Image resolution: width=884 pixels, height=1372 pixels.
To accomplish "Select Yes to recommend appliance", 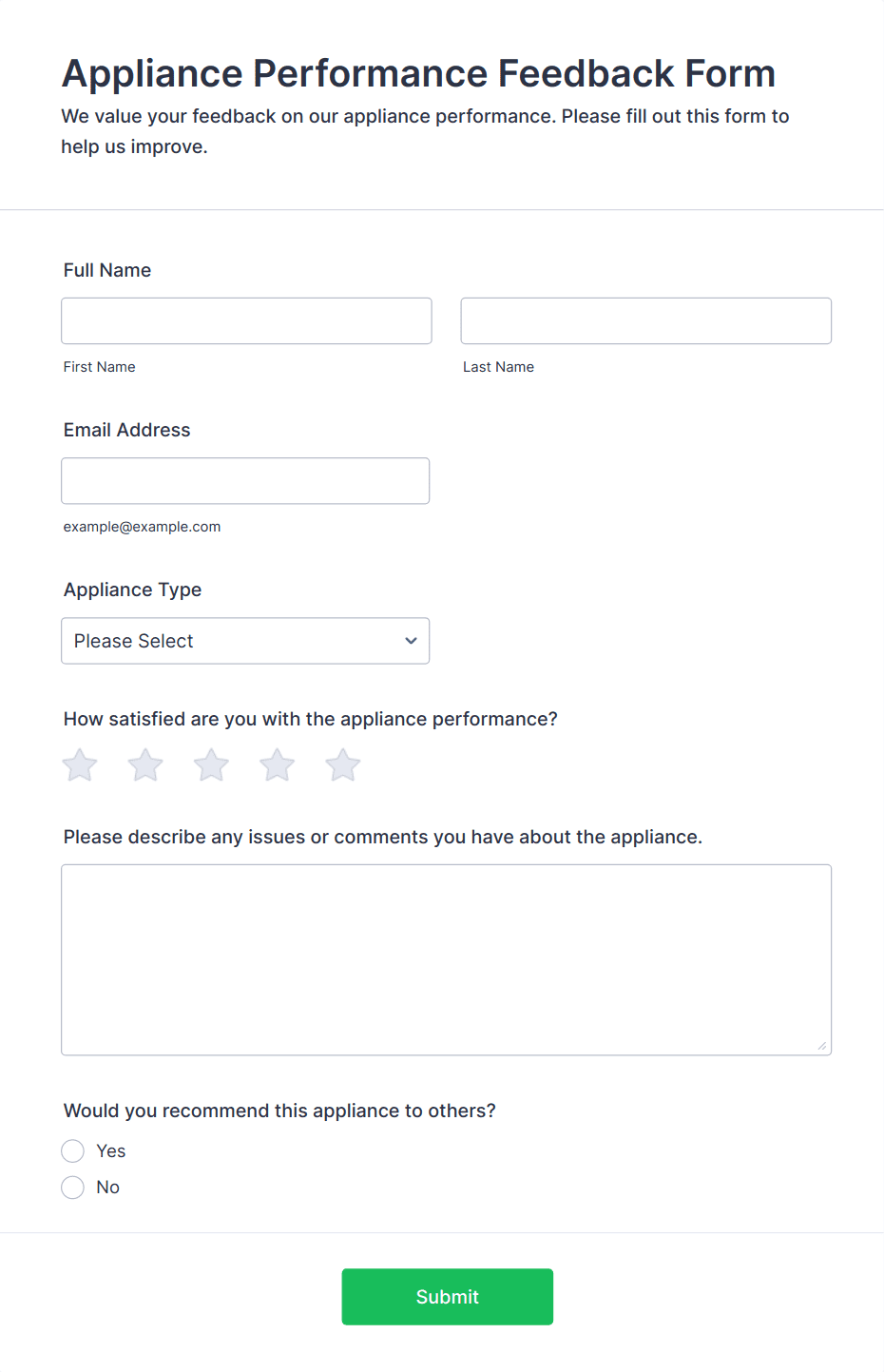I will click(x=73, y=1151).
